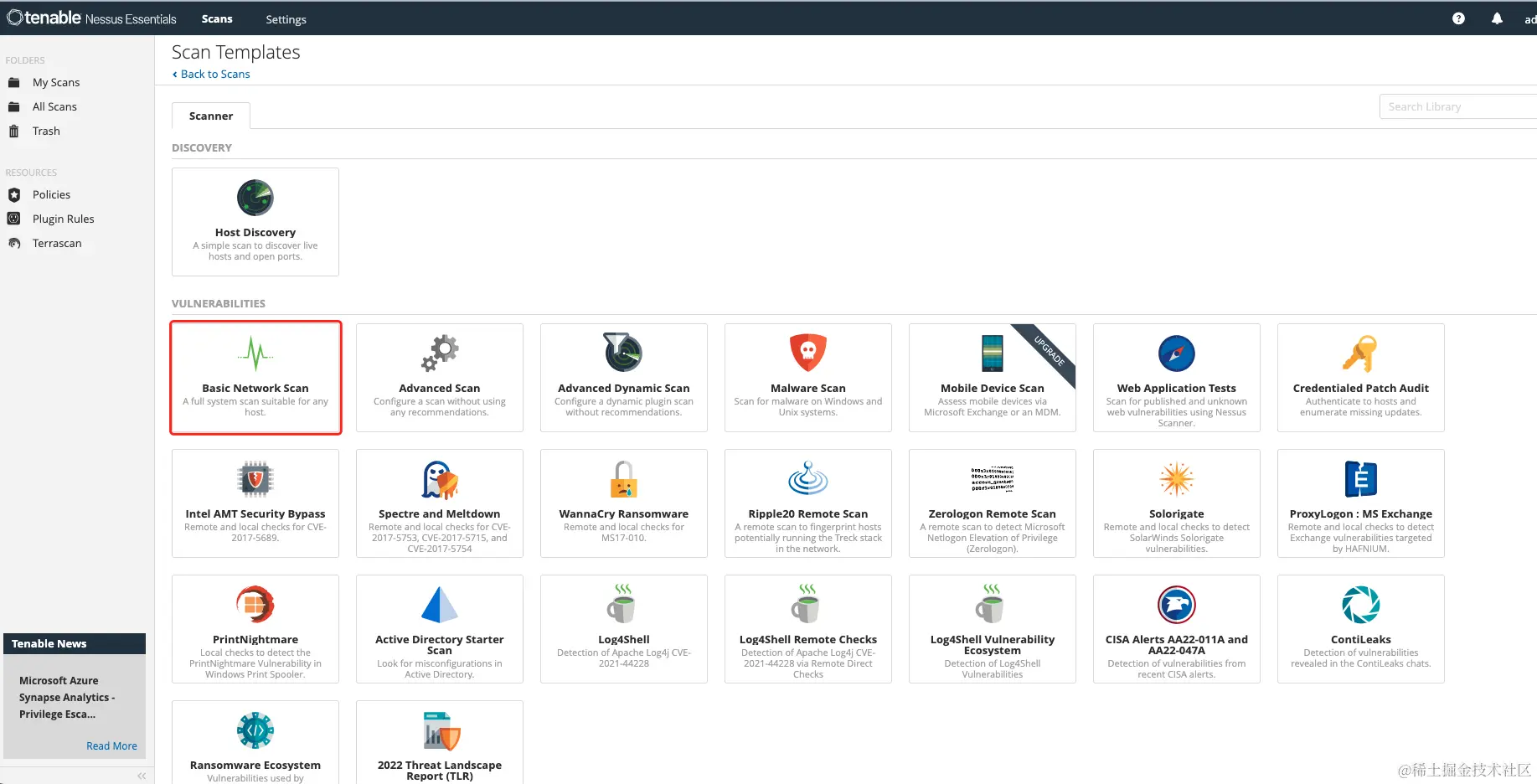Click the Tenable News panel header
Viewport: 1537px width, 784px height.
pyautogui.click(x=75, y=643)
